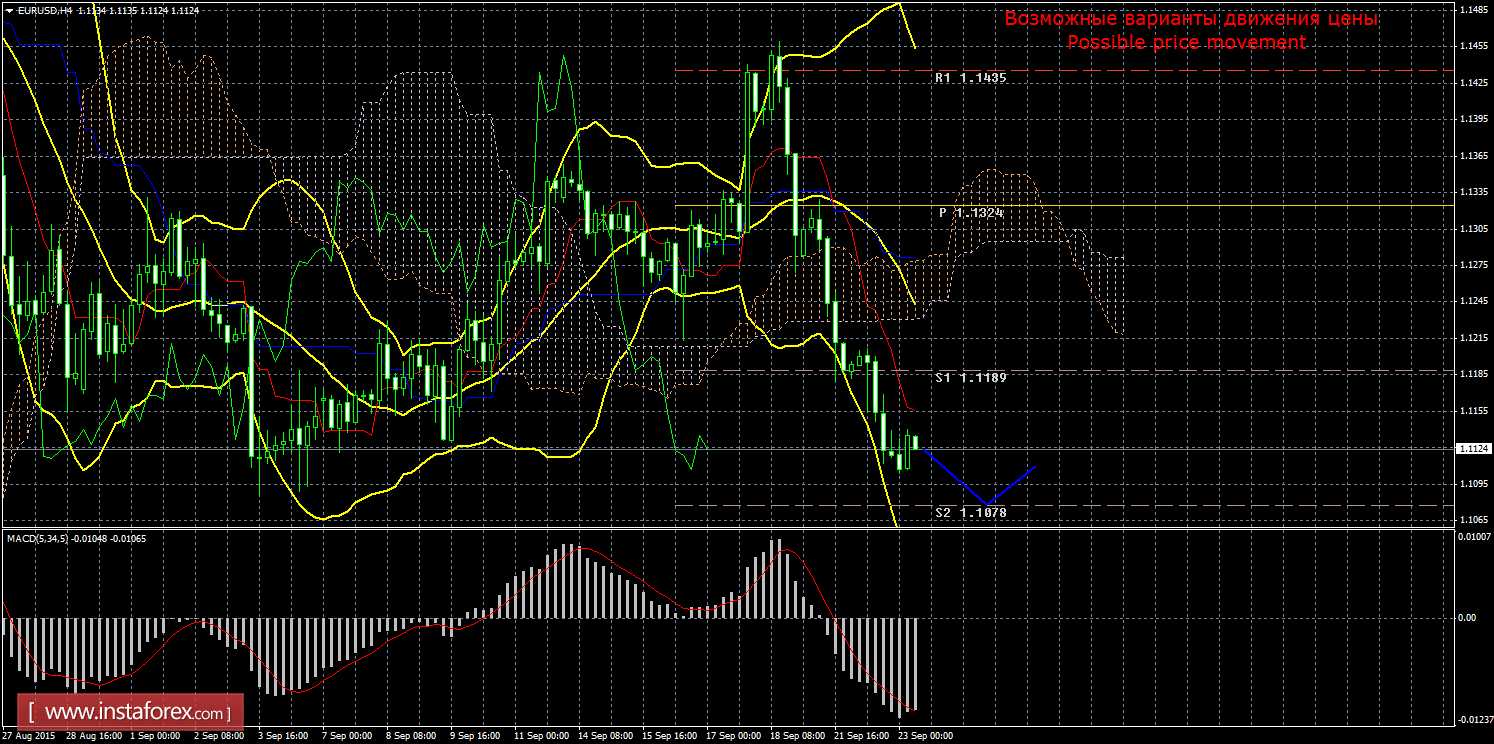Click the red 'Possible price movement' text

[x=1186, y=42]
